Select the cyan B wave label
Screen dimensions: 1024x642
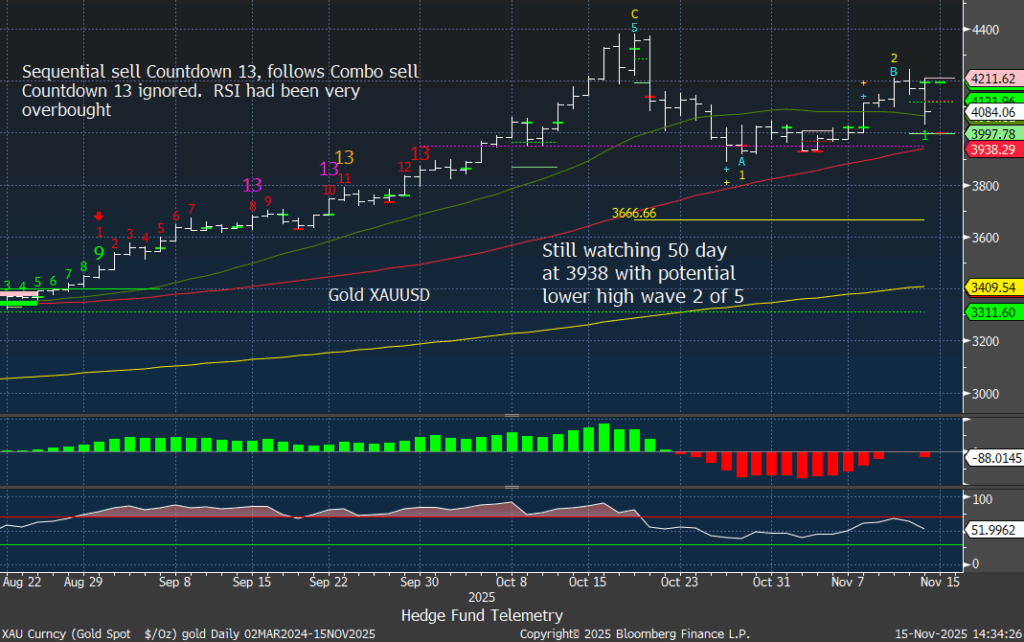tap(893, 72)
